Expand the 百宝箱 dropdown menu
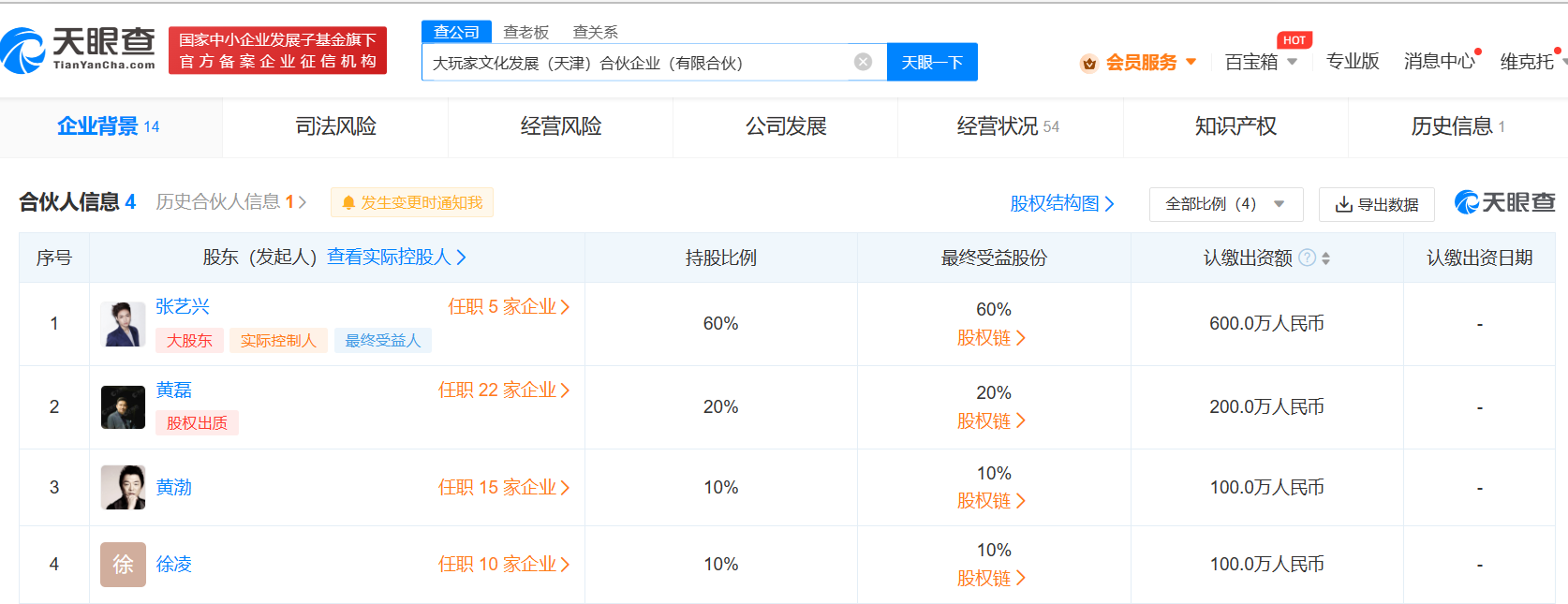 tap(1292, 62)
